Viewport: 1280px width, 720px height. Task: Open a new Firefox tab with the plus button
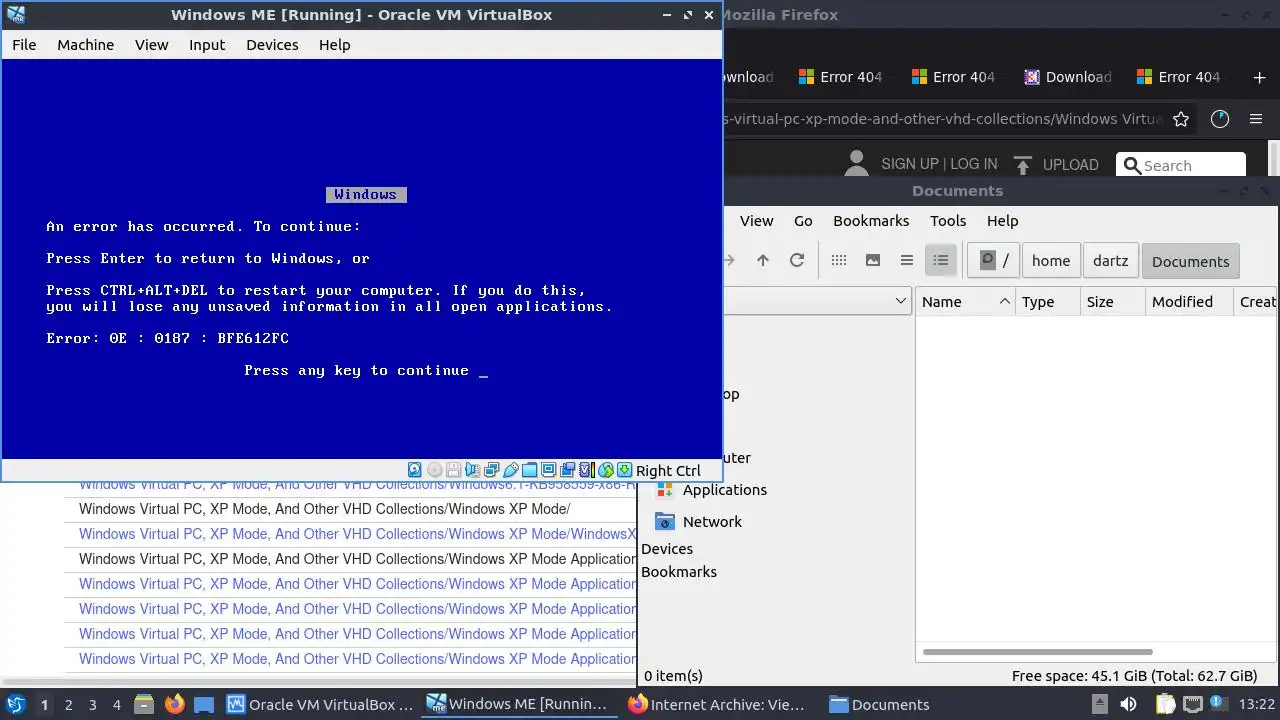click(1259, 77)
